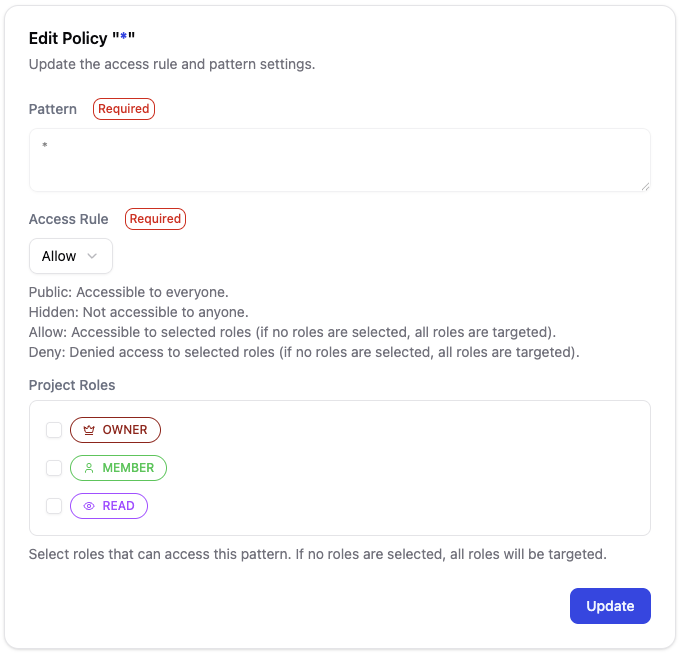The width and height of the screenshot is (682, 656).
Task: Enable the OWNER role checkbox
Action: (54, 430)
